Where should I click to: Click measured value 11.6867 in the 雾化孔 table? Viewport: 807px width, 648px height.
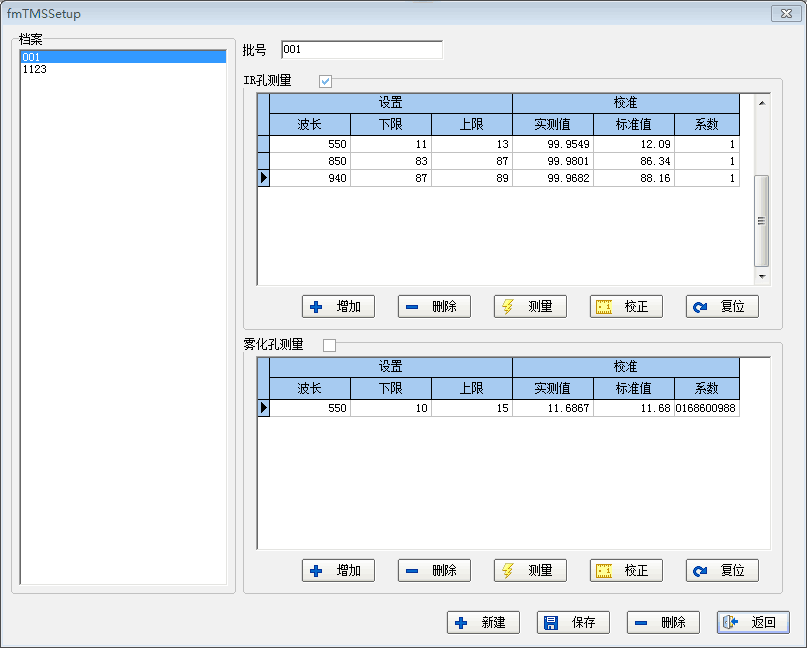point(553,408)
